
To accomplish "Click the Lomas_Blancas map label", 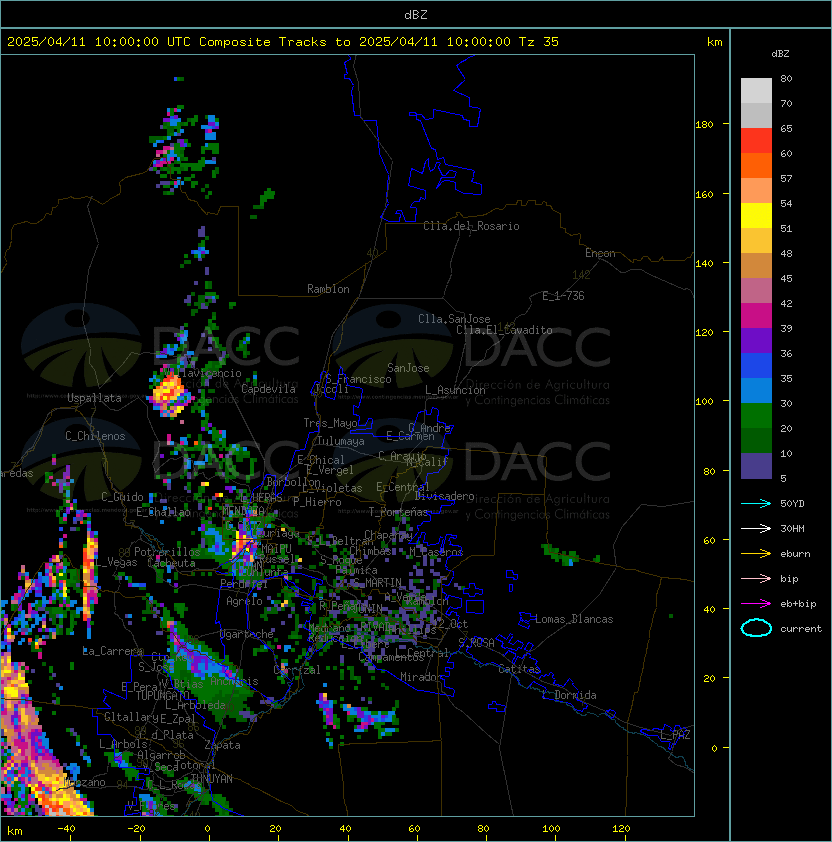I will pos(574,619).
